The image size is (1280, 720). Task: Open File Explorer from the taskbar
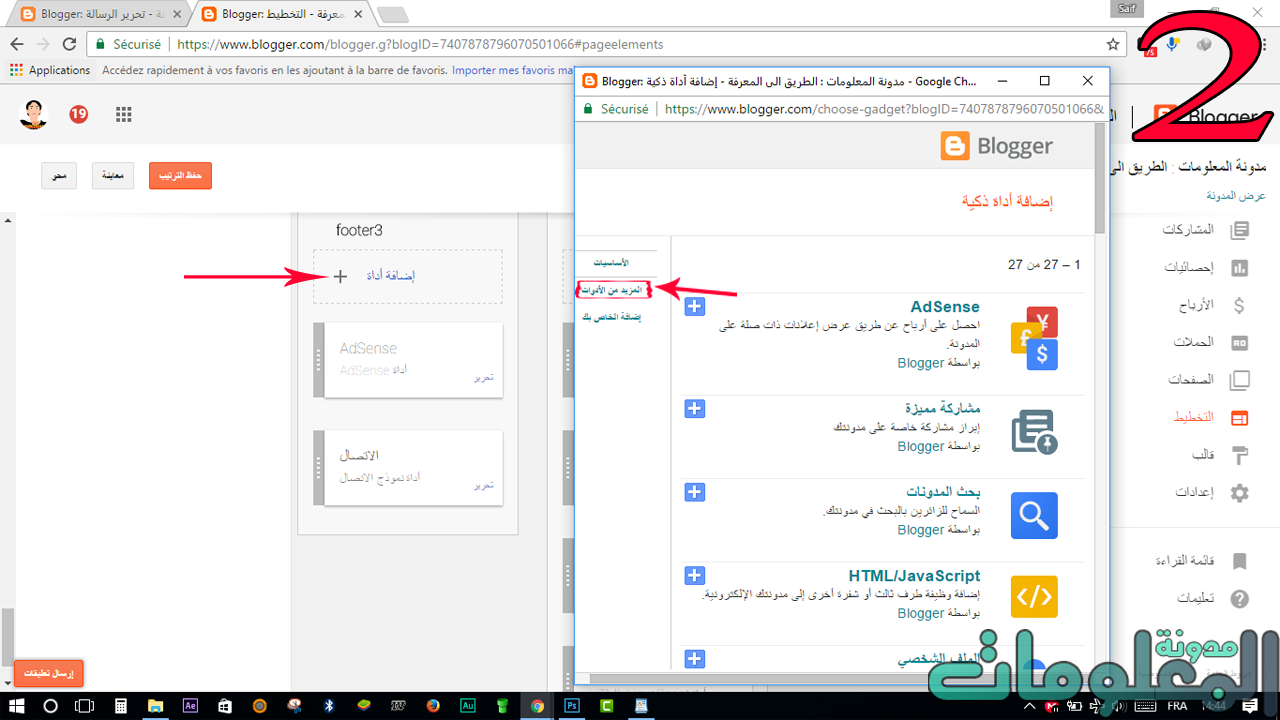[155, 705]
